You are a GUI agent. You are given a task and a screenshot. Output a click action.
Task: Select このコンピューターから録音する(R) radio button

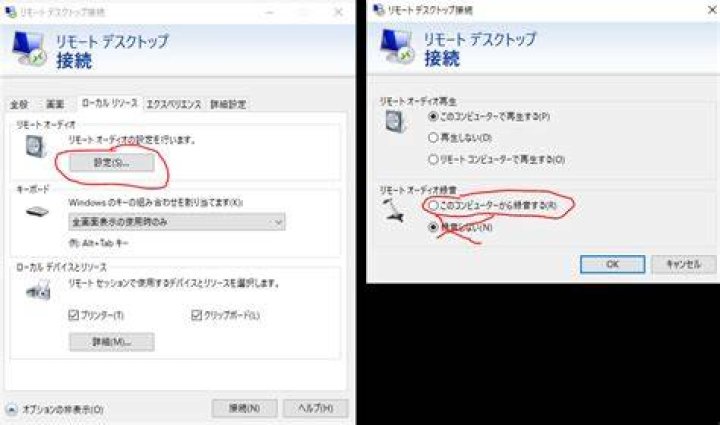click(x=433, y=206)
